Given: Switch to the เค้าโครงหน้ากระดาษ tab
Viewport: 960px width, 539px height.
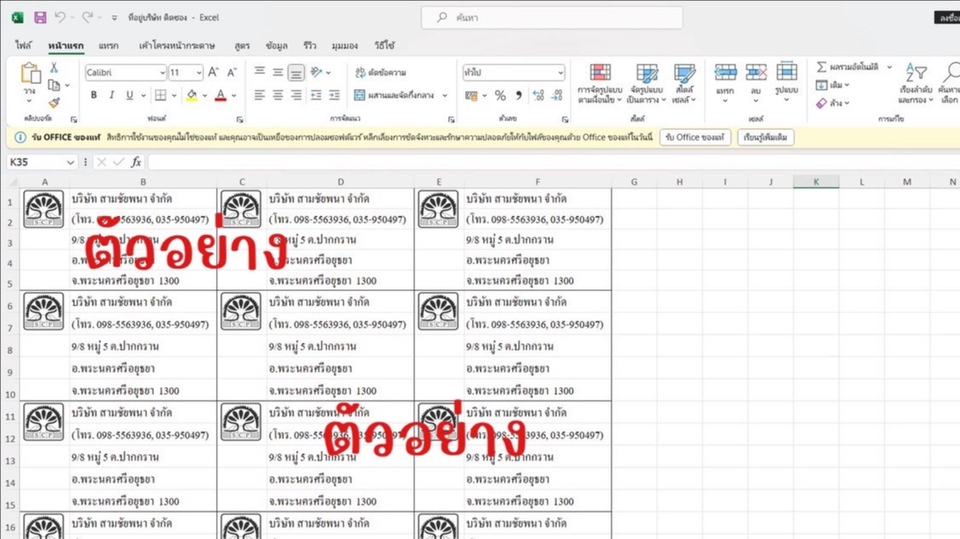Looking at the screenshot, I should click(176, 45).
